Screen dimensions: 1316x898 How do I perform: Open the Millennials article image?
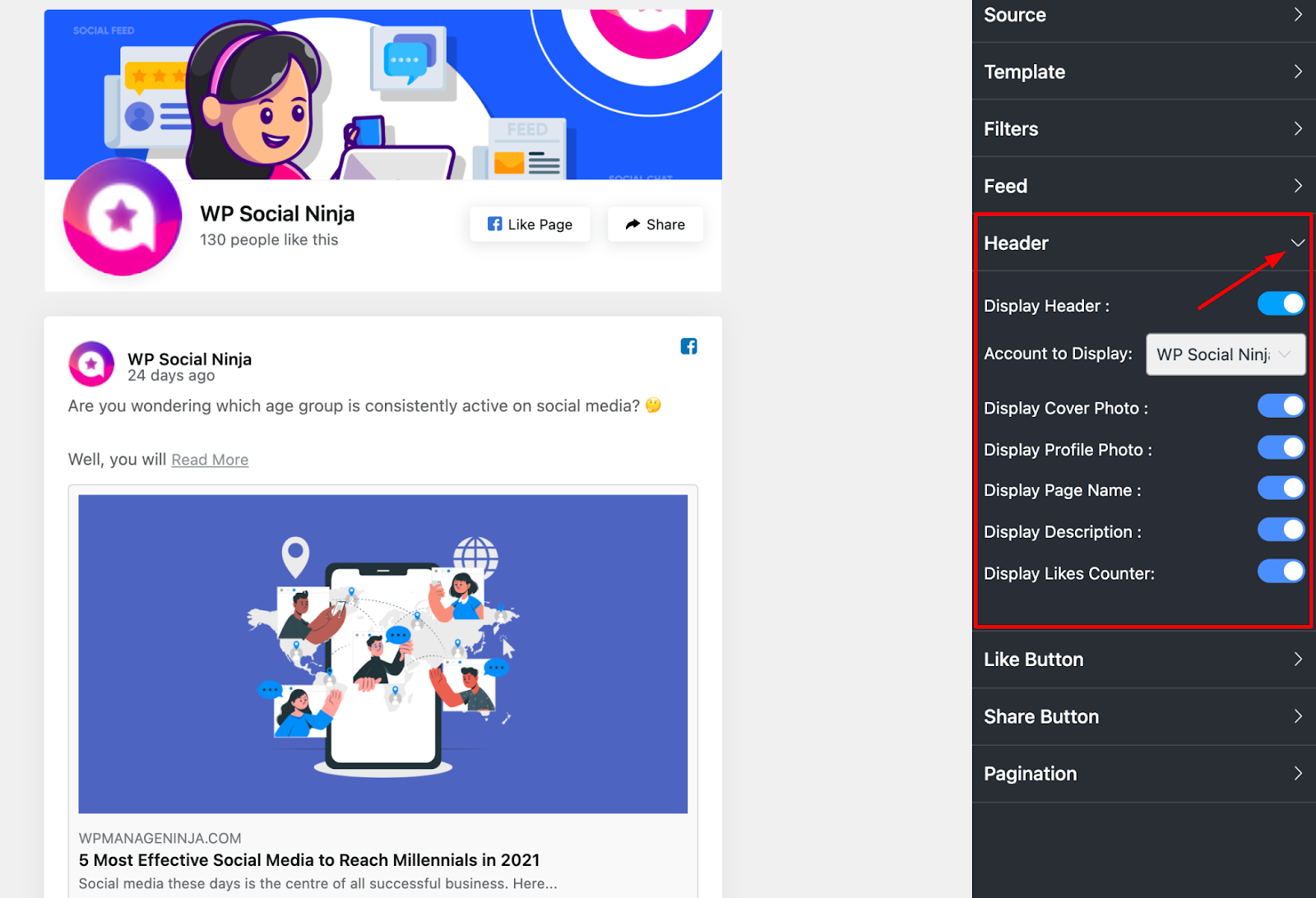click(x=383, y=654)
